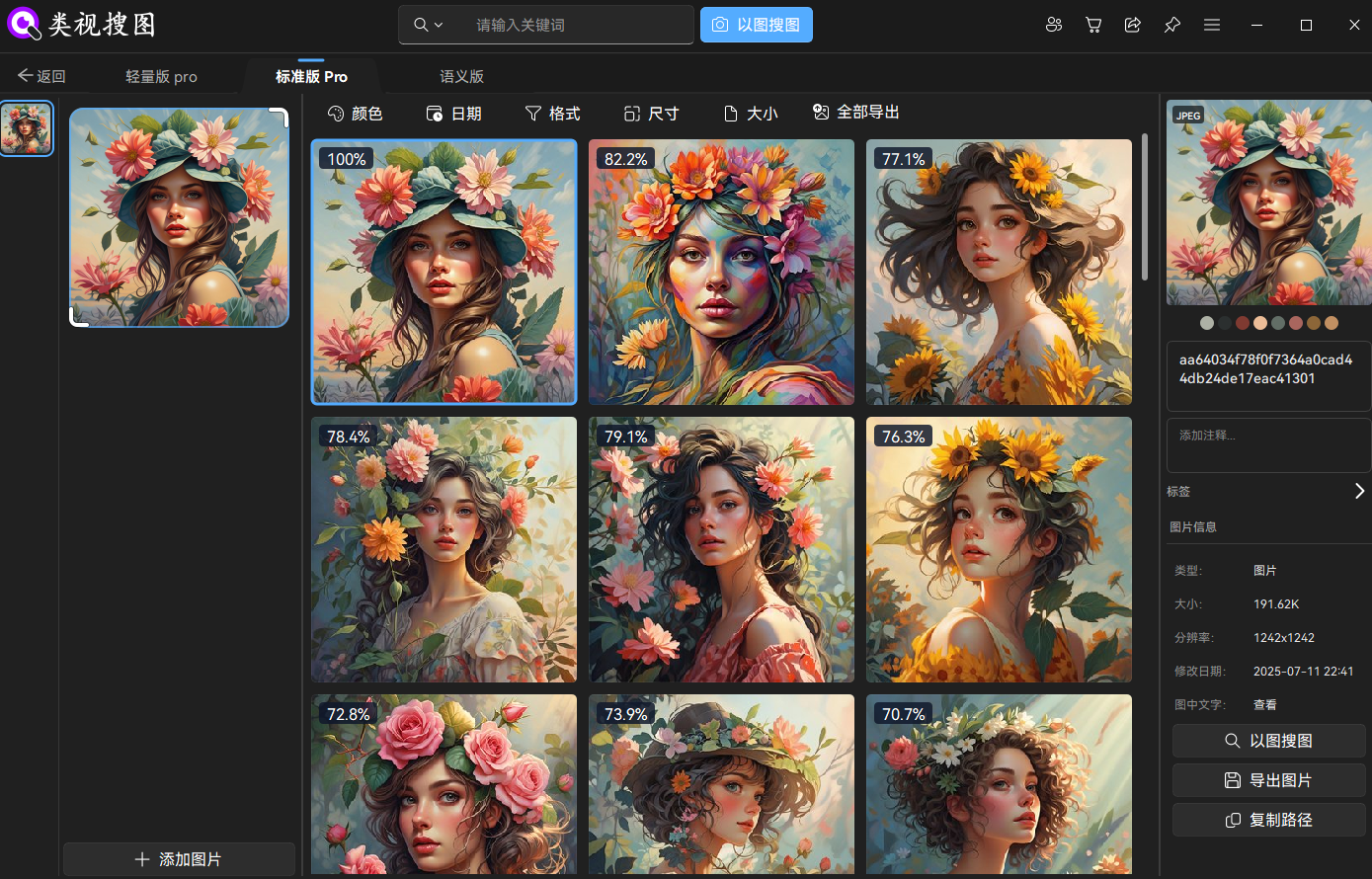Select the 标准版 Pro tab
1372x879 pixels.
coord(311,76)
